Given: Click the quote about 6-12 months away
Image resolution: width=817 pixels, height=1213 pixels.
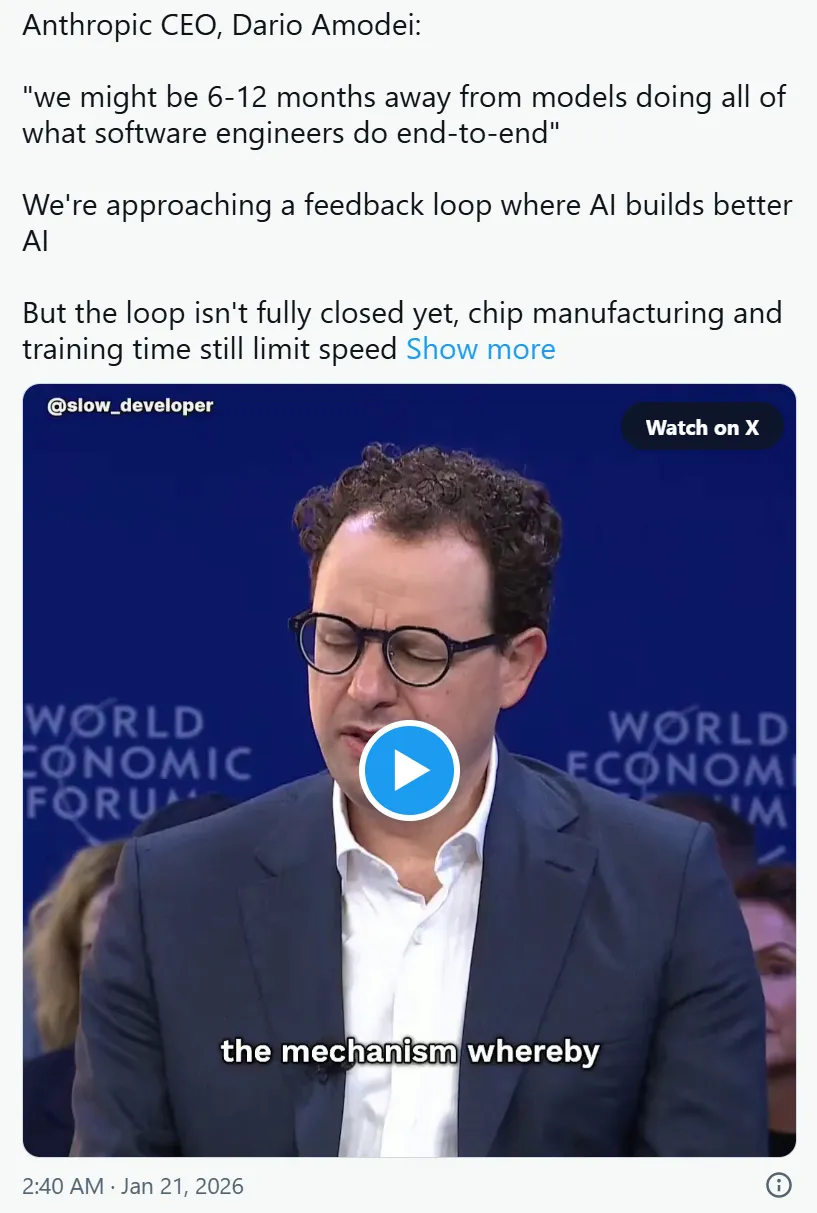Looking at the screenshot, I should pos(404,115).
